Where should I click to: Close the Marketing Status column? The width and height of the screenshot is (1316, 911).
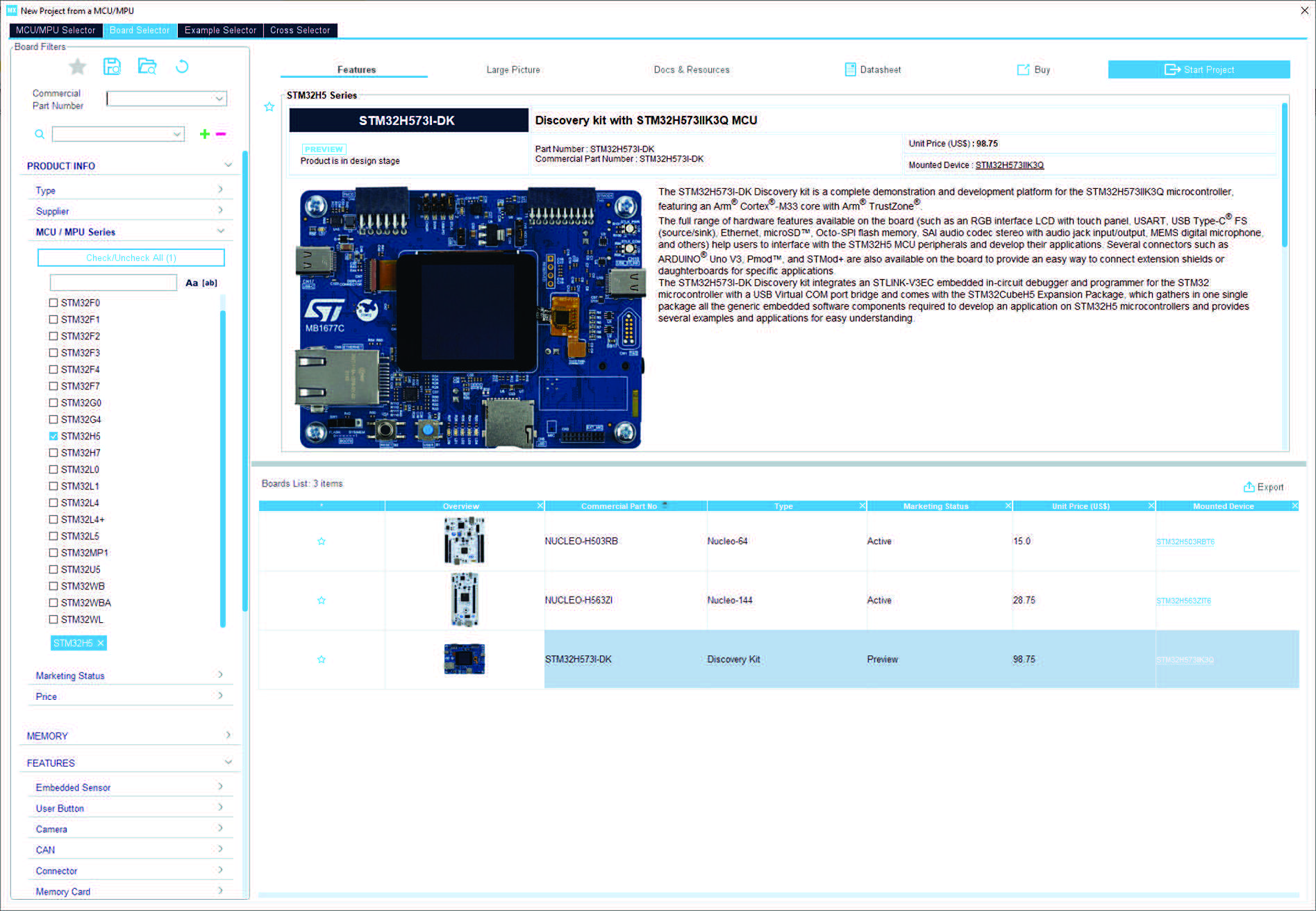1008,506
